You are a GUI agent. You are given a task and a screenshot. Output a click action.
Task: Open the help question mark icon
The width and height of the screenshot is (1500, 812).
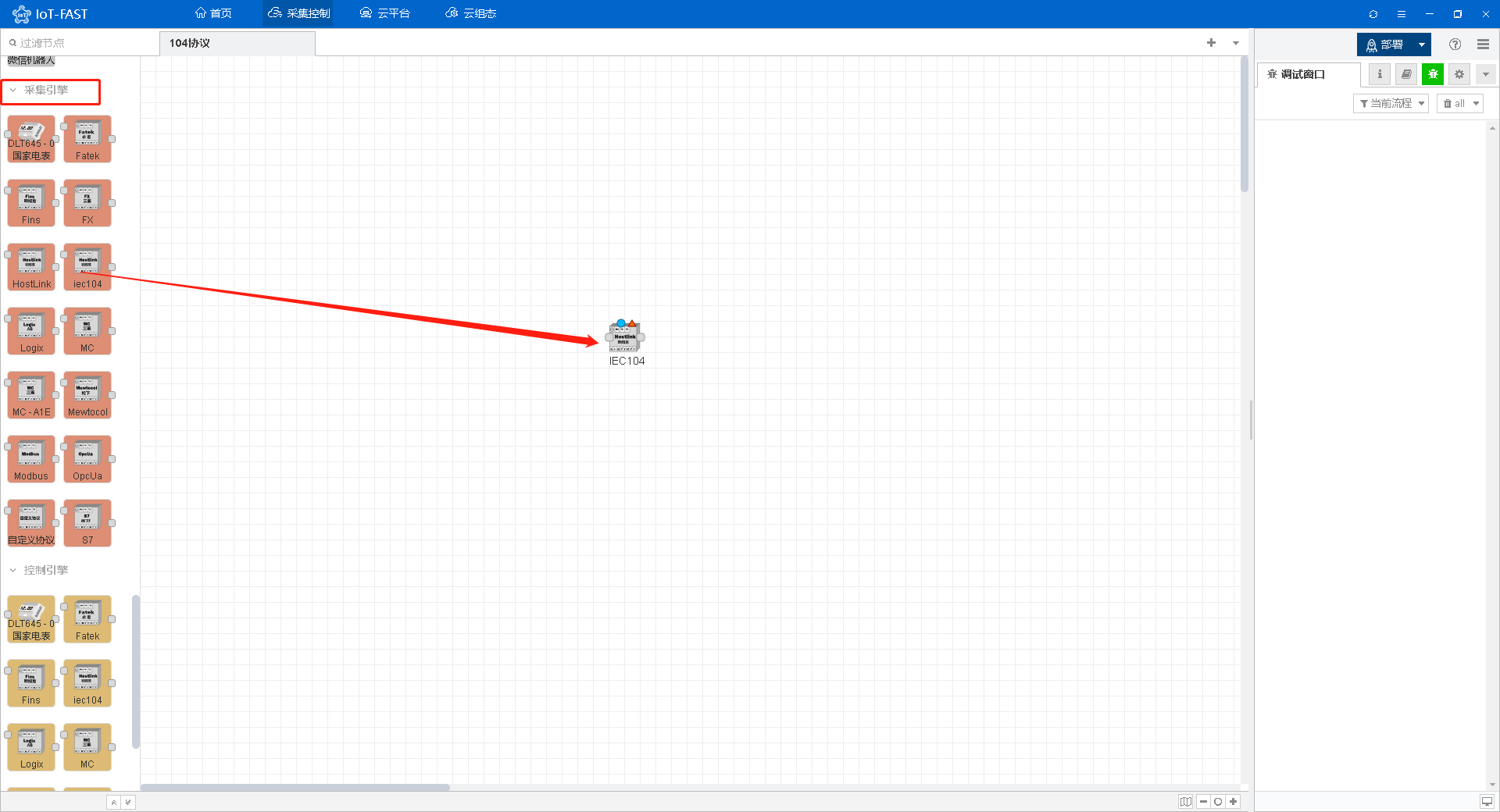pos(1455,45)
